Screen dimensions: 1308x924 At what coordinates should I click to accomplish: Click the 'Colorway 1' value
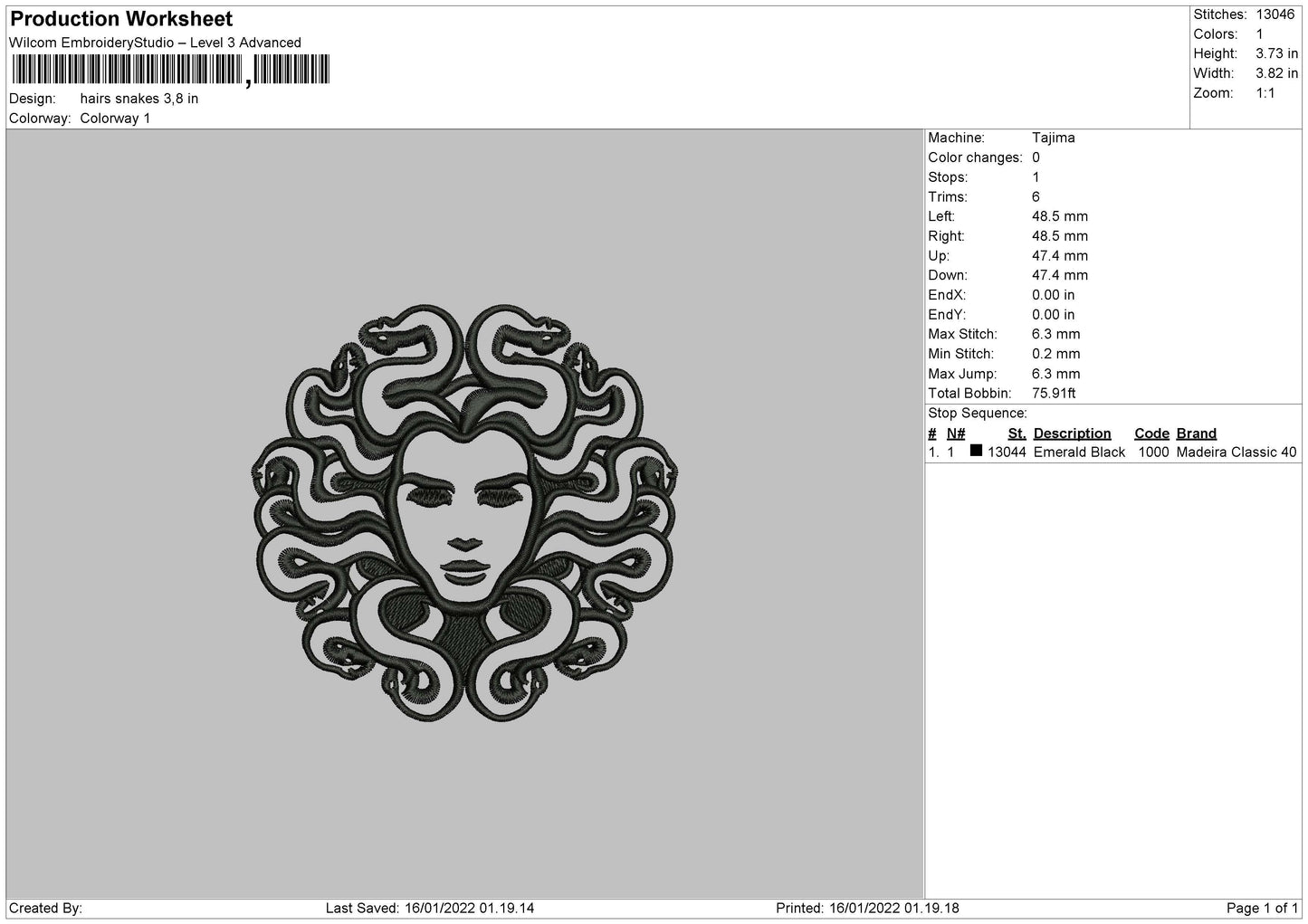pyautogui.click(x=116, y=119)
